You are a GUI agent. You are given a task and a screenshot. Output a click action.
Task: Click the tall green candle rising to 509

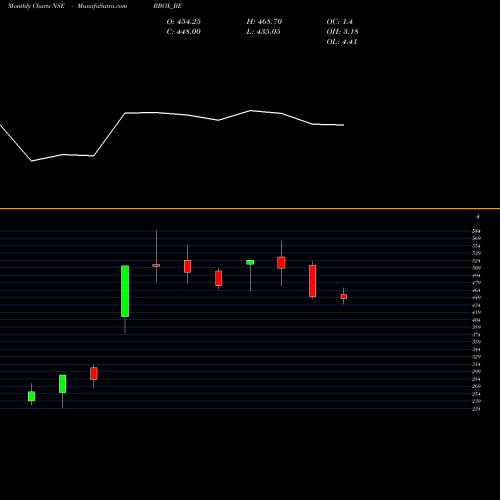pos(125,291)
